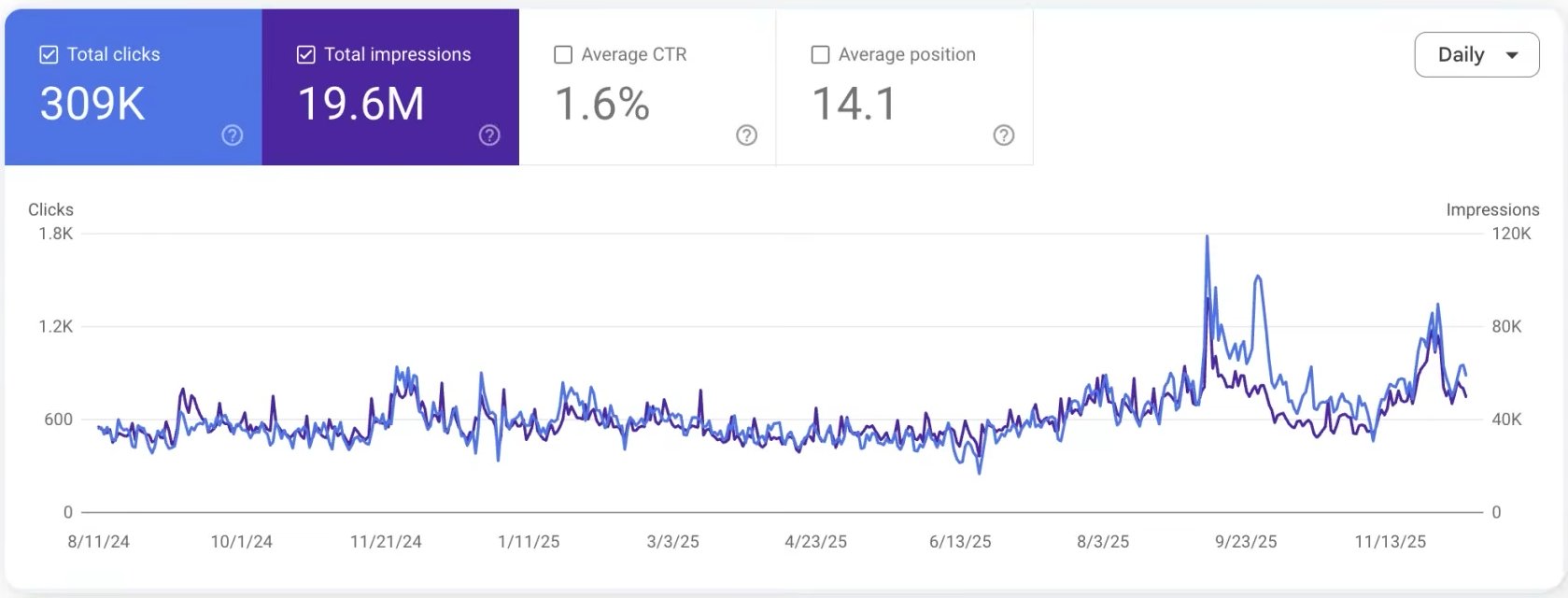The image size is (1568, 598).
Task: Enable the Average position metric
Action: pyautogui.click(x=819, y=54)
